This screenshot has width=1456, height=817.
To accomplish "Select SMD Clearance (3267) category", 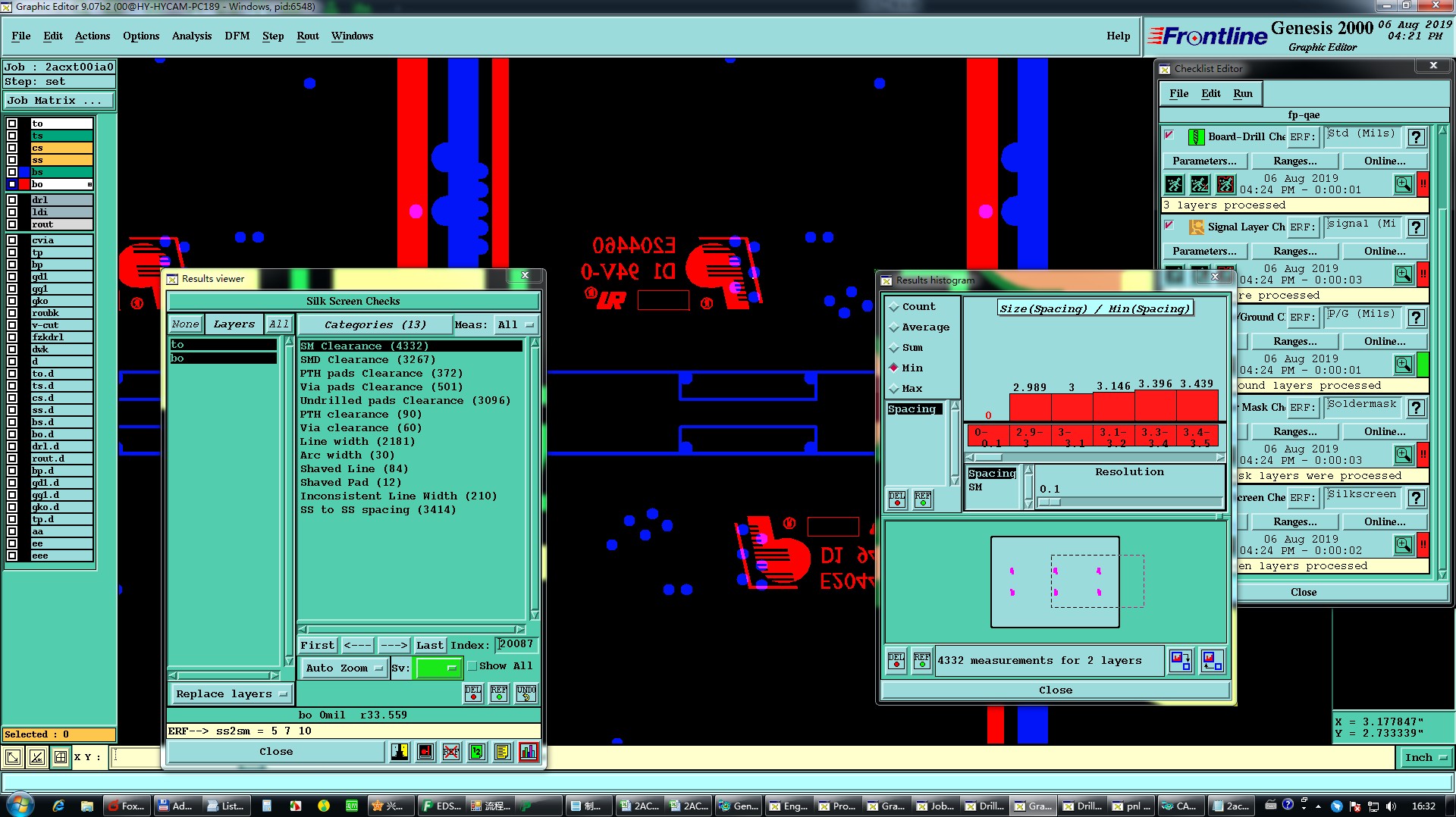I will pyautogui.click(x=368, y=360).
